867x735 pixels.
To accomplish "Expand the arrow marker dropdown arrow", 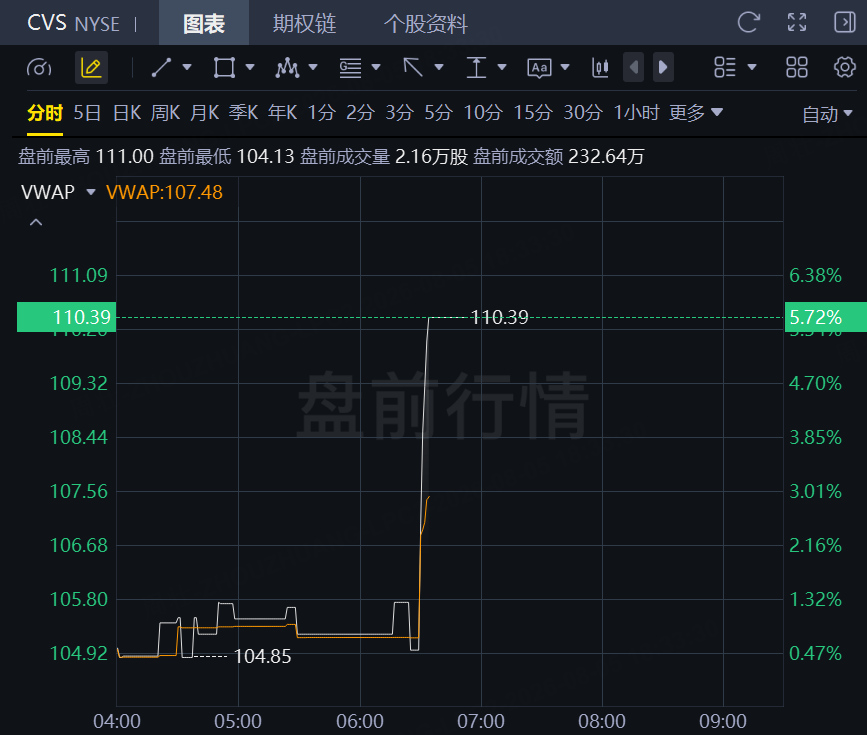I will pos(439,67).
